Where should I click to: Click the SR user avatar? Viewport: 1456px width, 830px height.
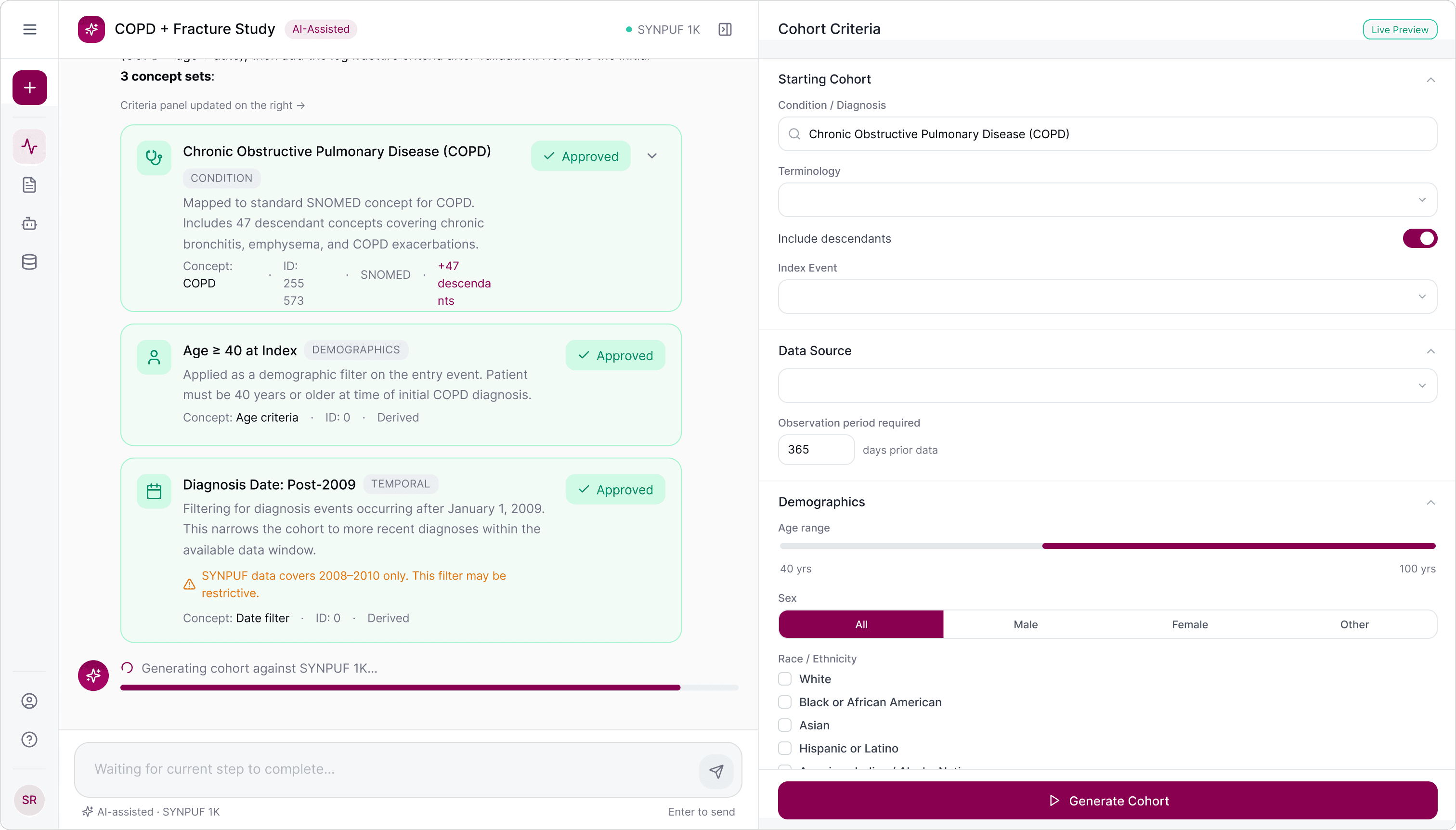point(30,800)
